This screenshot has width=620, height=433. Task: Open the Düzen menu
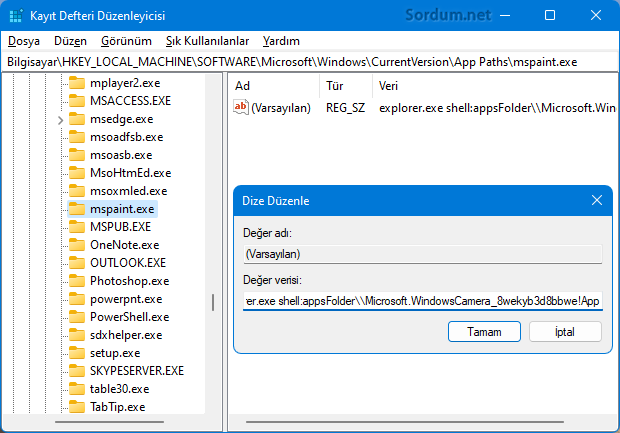tap(70, 41)
